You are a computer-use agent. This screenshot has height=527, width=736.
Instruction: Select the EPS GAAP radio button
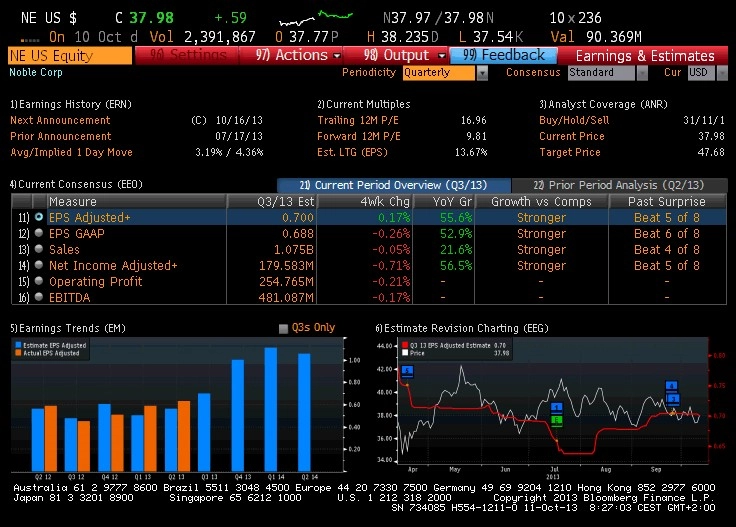click(x=39, y=233)
